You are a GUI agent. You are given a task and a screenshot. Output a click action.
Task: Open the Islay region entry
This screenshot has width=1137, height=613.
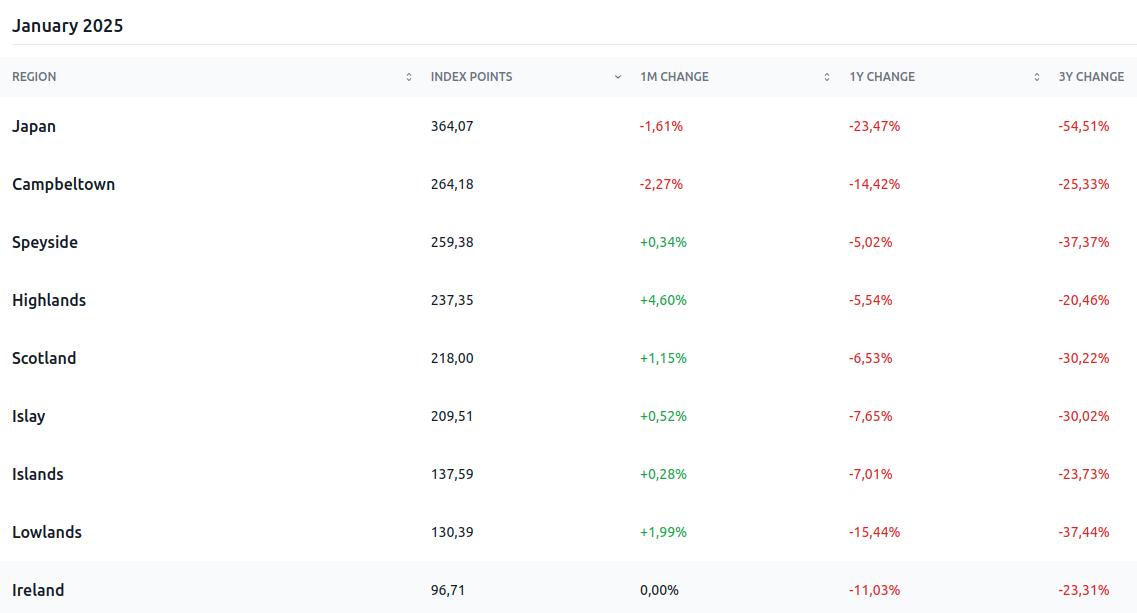(28, 416)
